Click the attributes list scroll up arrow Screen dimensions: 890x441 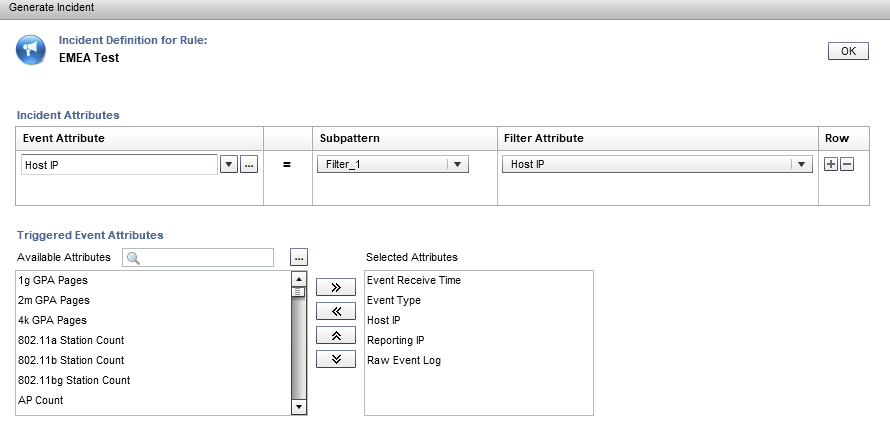point(299,279)
